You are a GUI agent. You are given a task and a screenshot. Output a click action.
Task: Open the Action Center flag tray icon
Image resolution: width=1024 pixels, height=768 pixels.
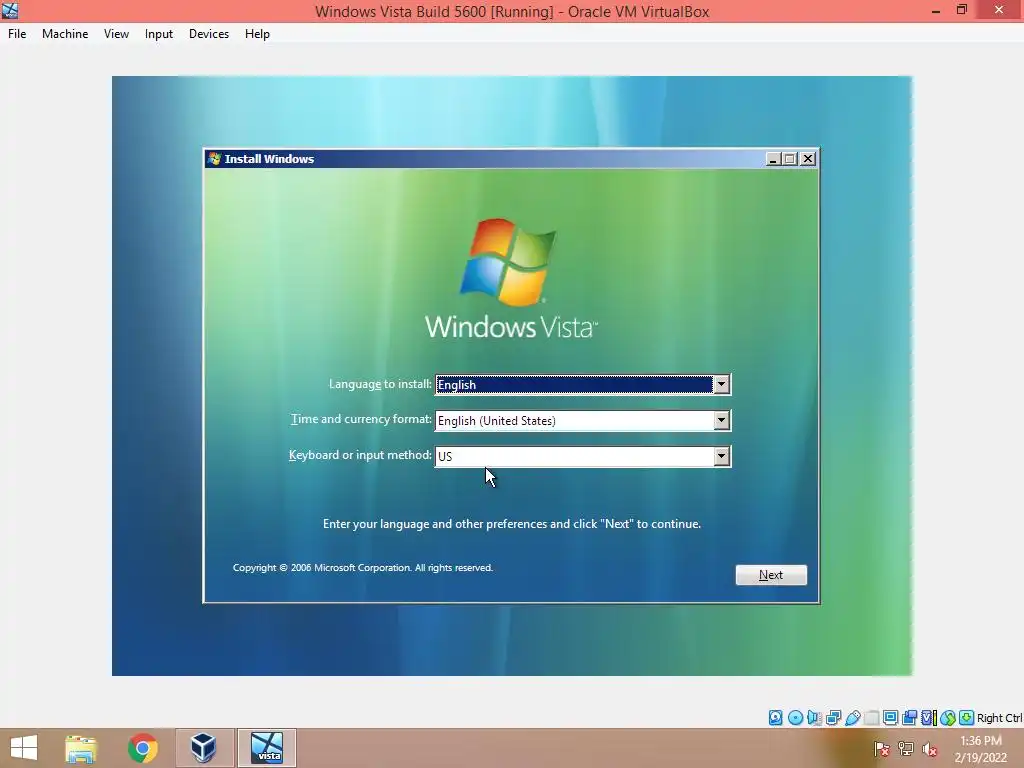coord(882,749)
